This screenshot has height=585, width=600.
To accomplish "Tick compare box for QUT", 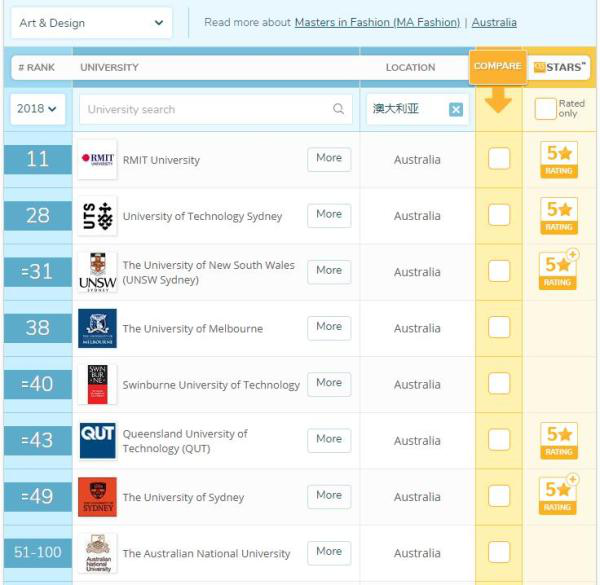I will 499,439.
